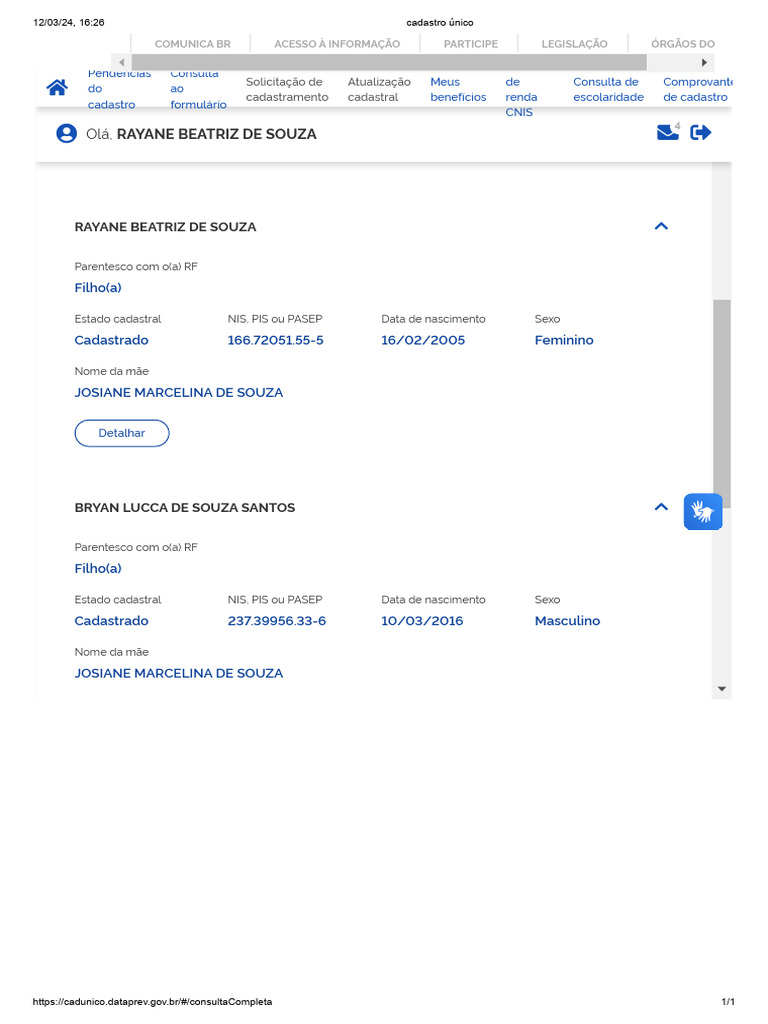Click Bryan's mother name JOSIANE MARCELINA DE SOUZA

tap(178, 673)
